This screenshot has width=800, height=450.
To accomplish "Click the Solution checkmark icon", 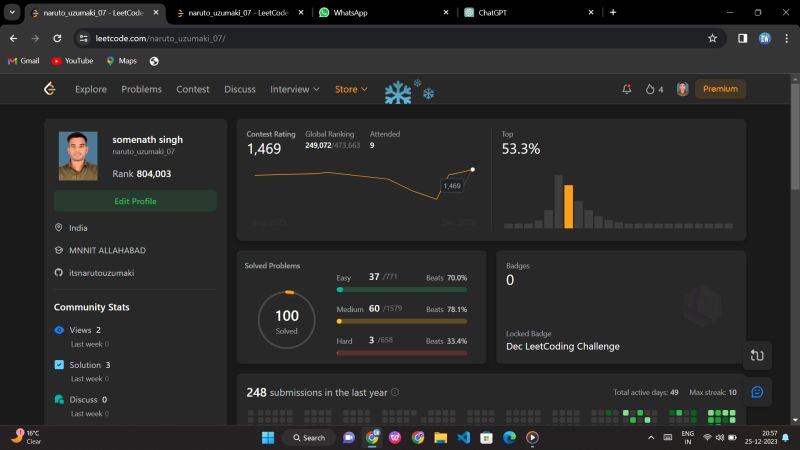I will tap(59, 364).
